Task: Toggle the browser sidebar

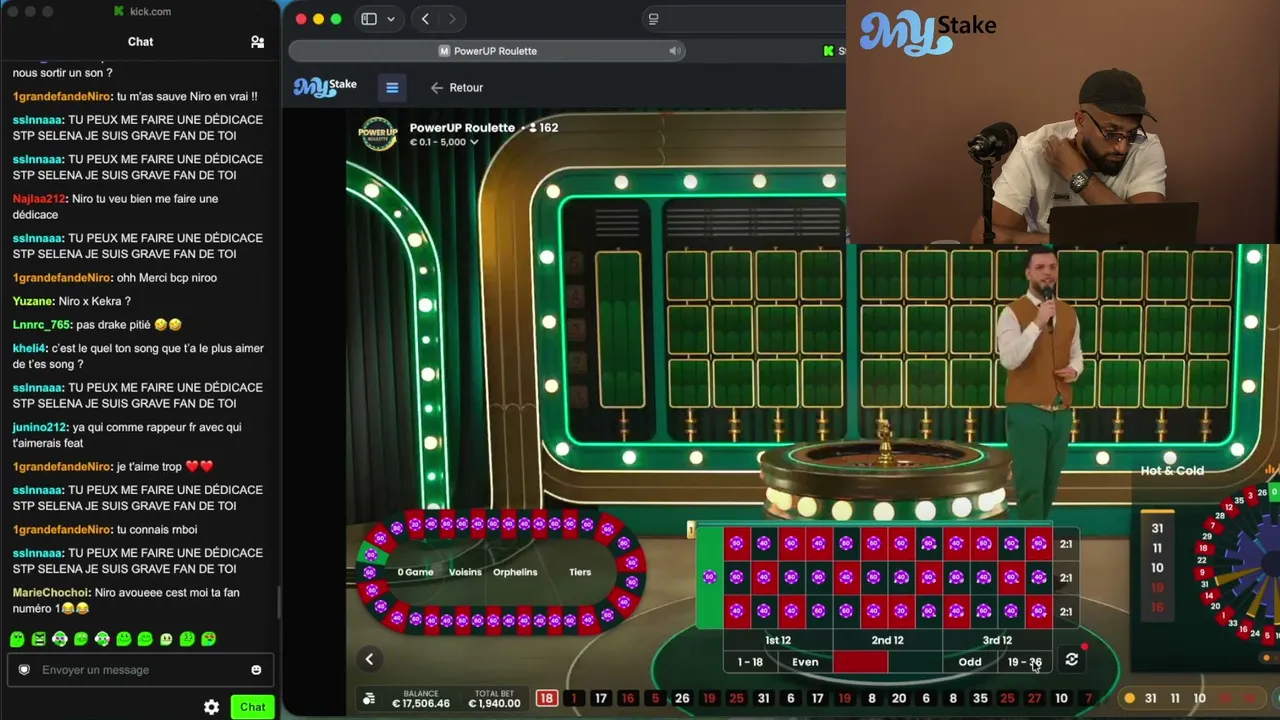Action: coord(369,19)
